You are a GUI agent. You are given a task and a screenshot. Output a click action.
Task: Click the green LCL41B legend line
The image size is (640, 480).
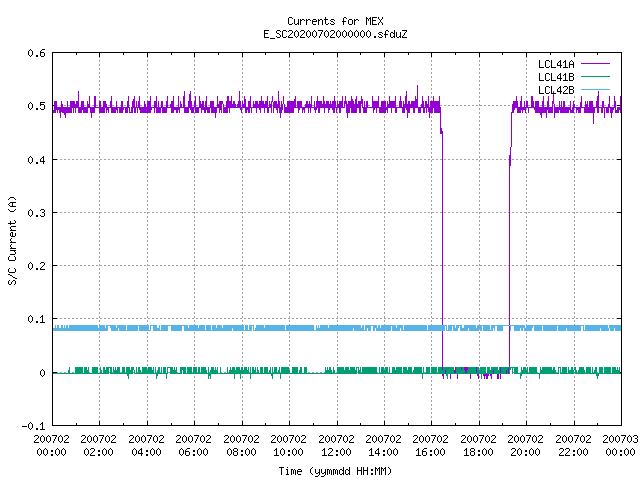click(x=595, y=76)
